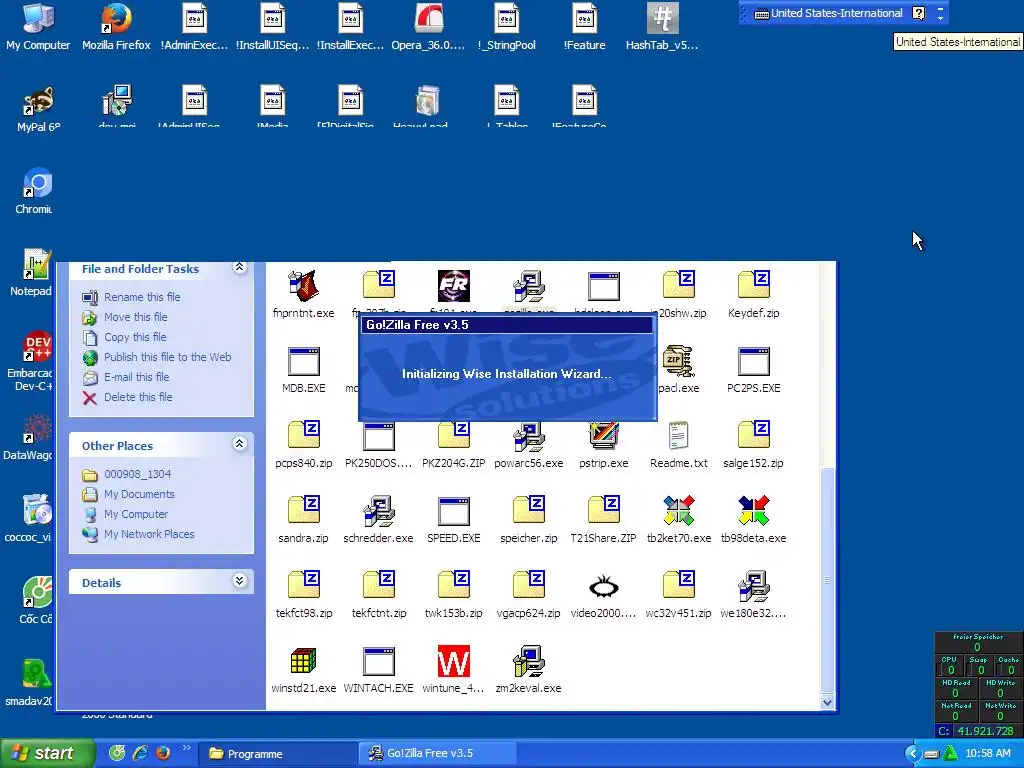Viewport: 1024px width, 768px height.
Task: Select the T21Share.ZIP archive
Action: tap(604, 511)
